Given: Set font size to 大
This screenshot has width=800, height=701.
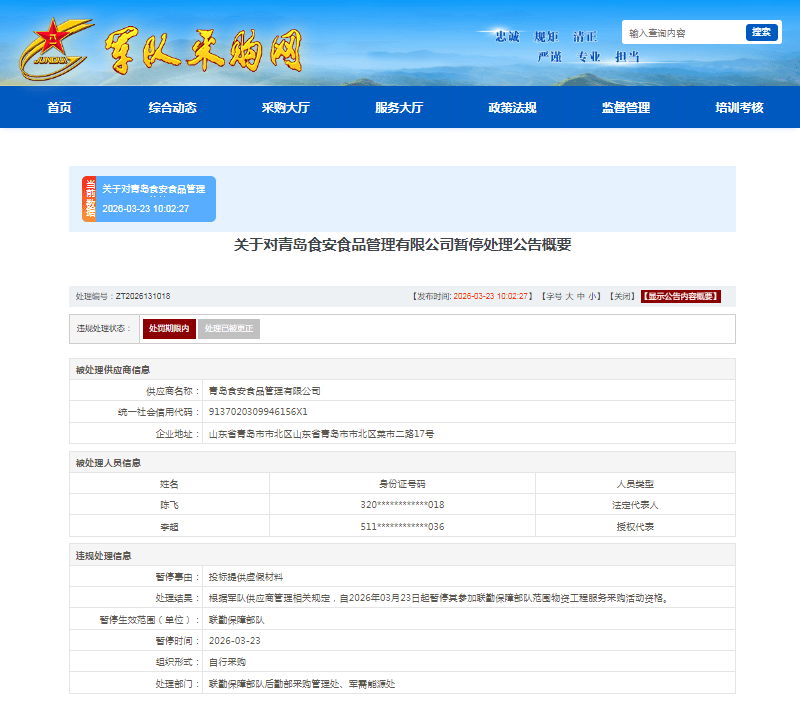Looking at the screenshot, I should point(569,296).
